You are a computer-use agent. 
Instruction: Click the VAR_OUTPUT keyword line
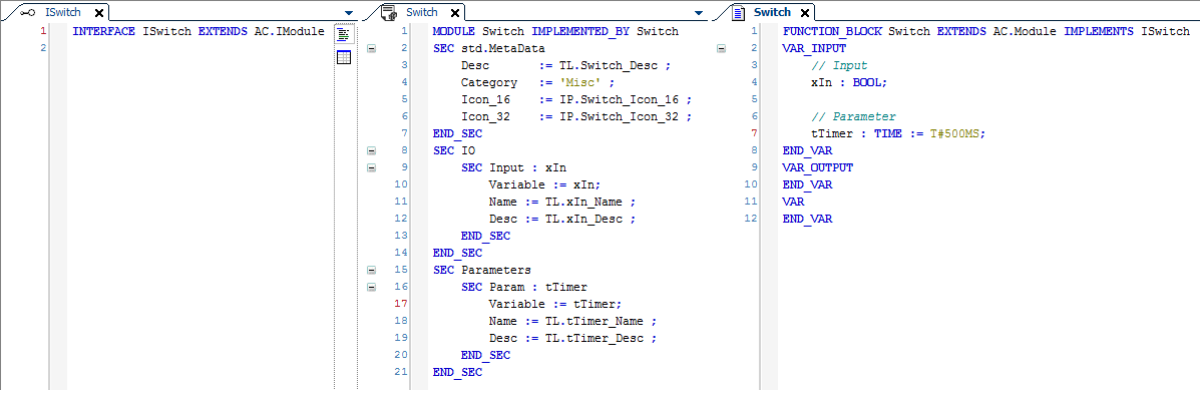[x=817, y=167]
